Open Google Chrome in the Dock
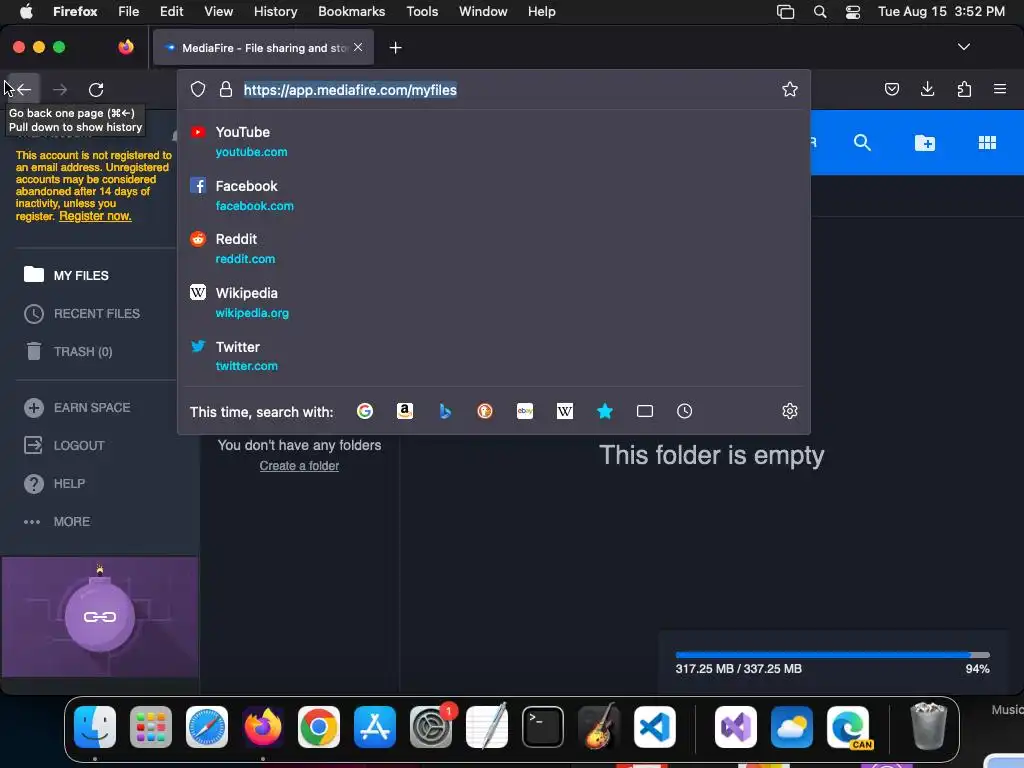Viewport: 1024px width, 768px height. (319, 727)
